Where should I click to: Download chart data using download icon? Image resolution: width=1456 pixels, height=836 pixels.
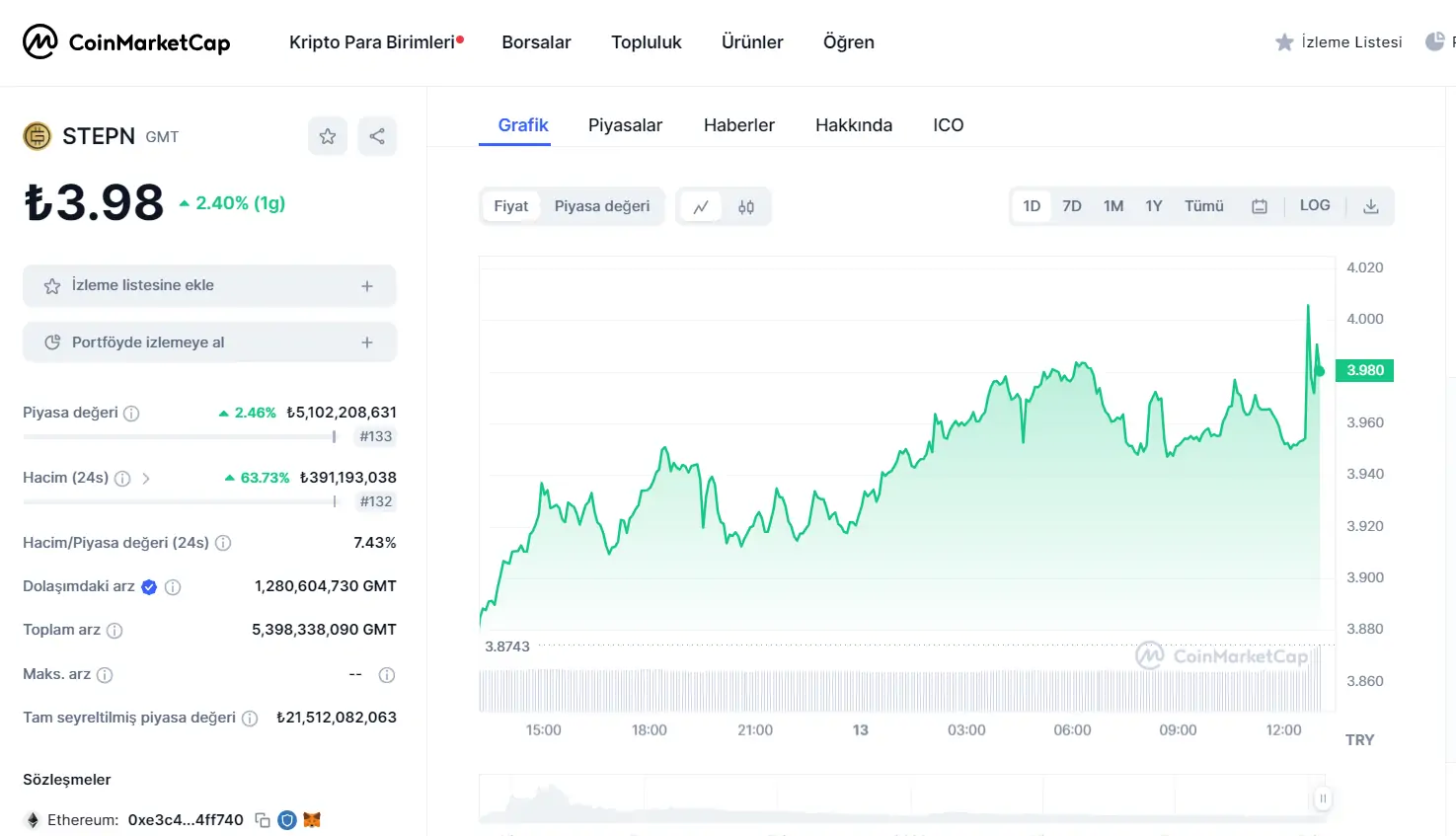1371,206
